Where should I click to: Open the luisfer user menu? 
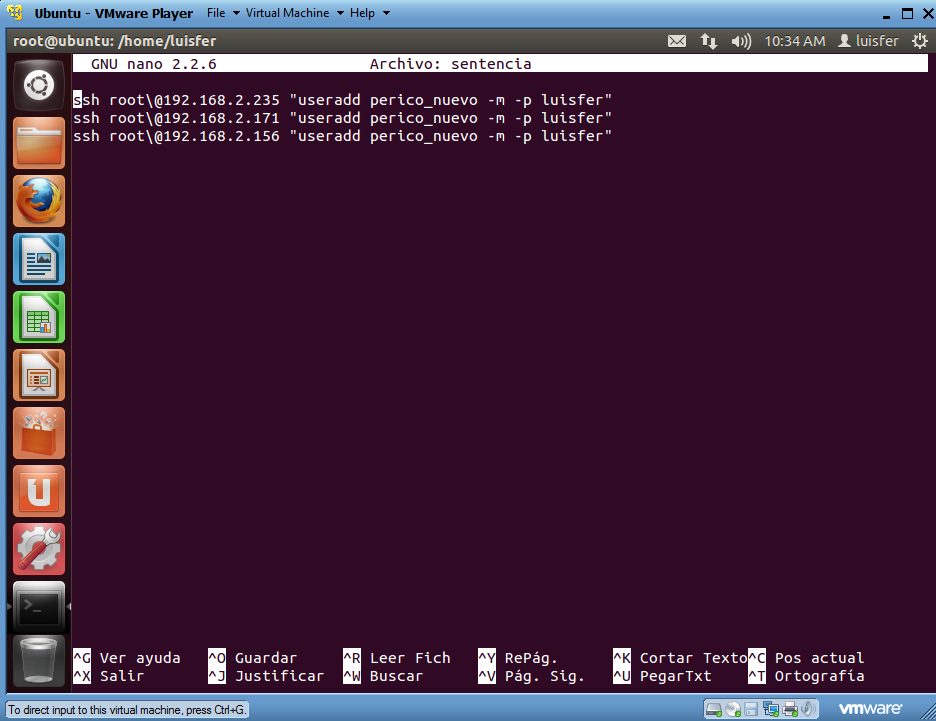point(868,41)
